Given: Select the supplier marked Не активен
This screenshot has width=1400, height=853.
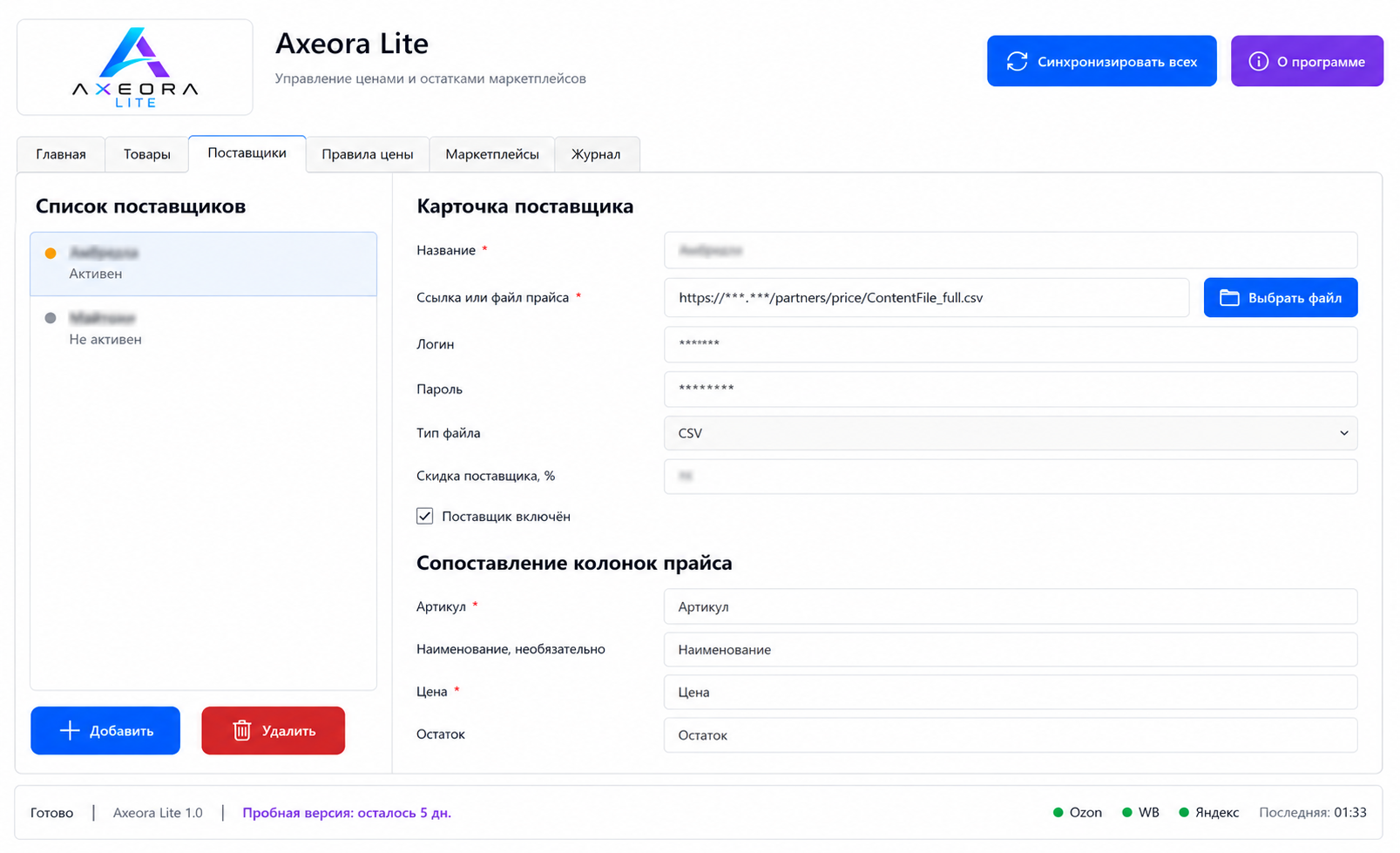Looking at the screenshot, I should coord(204,328).
